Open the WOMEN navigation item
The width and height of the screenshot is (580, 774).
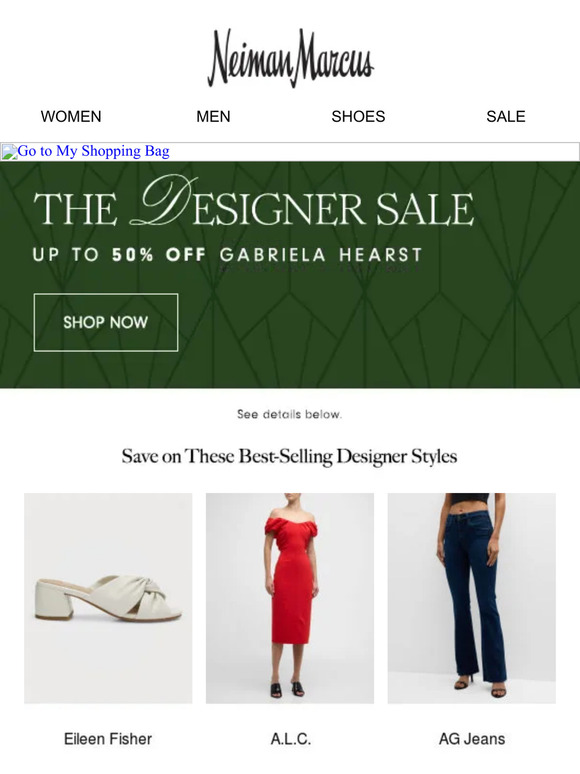pos(71,116)
